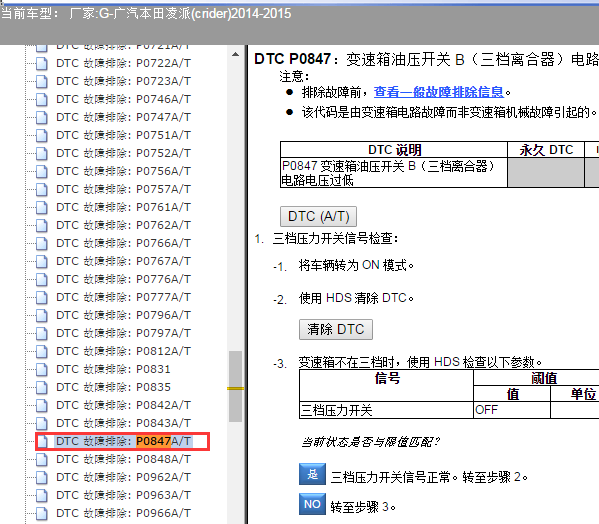
Task: Click document icon beside P0962A/T entry
Action: tap(42, 477)
